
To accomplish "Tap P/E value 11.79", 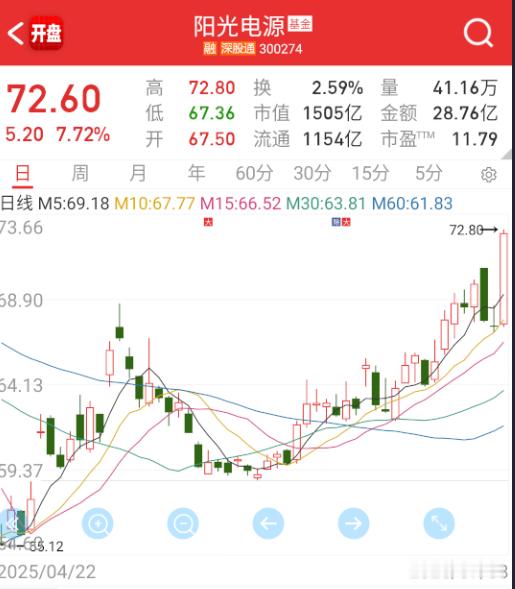I will pyautogui.click(x=475, y=139).
